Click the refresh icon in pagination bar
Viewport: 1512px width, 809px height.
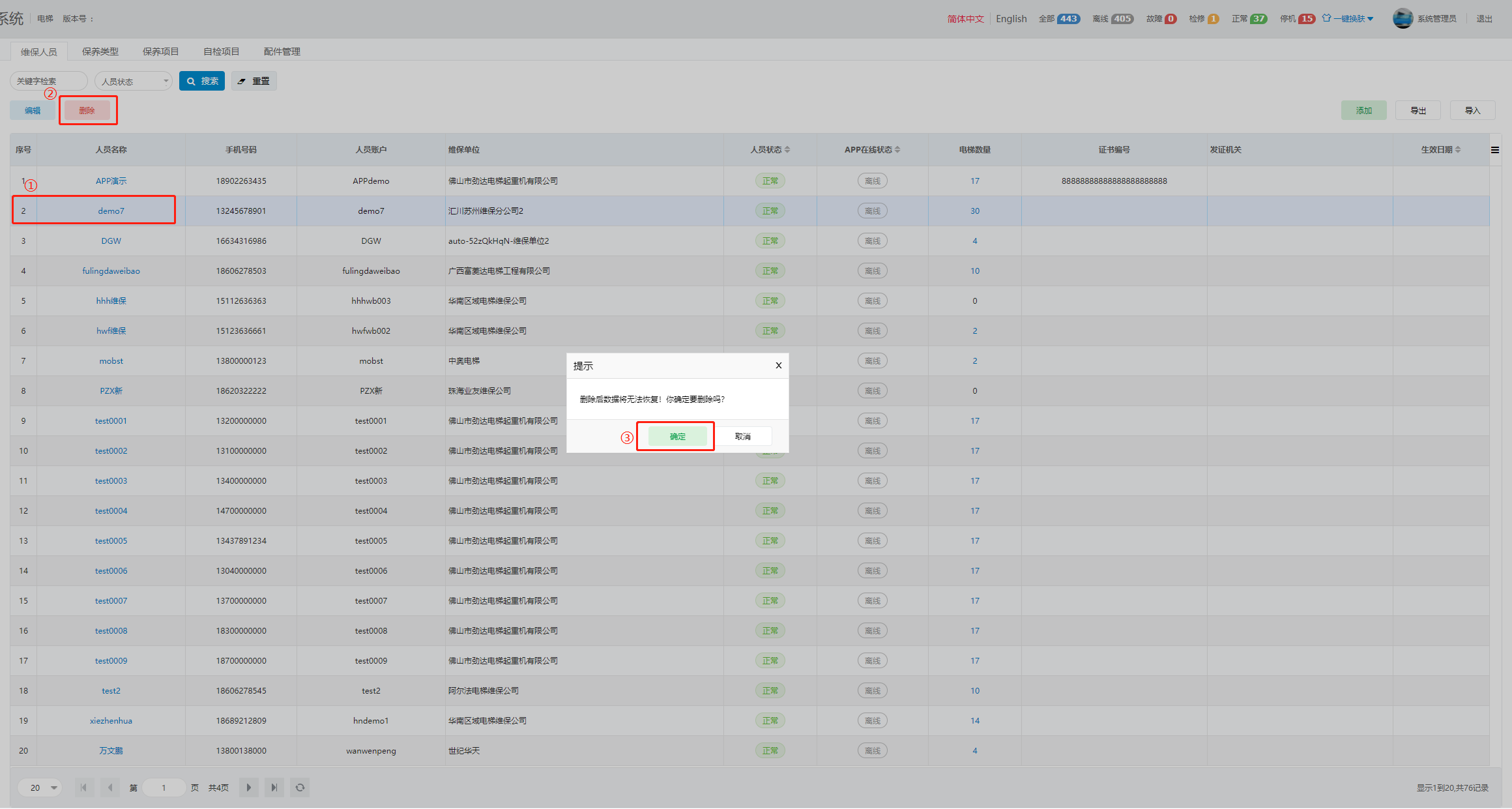[x=300, y=787]
